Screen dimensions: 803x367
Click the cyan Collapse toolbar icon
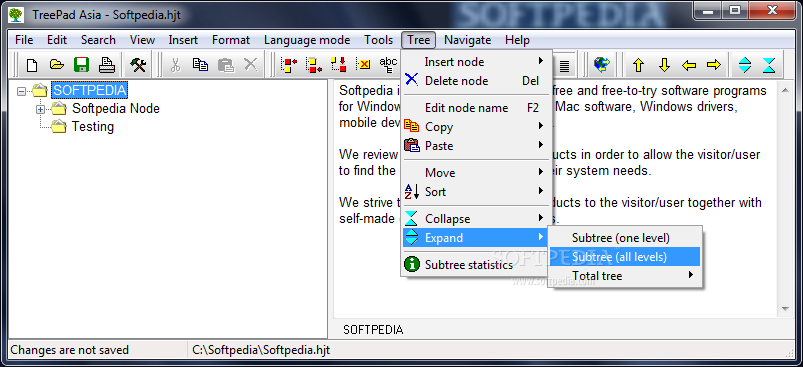(769, 65)
